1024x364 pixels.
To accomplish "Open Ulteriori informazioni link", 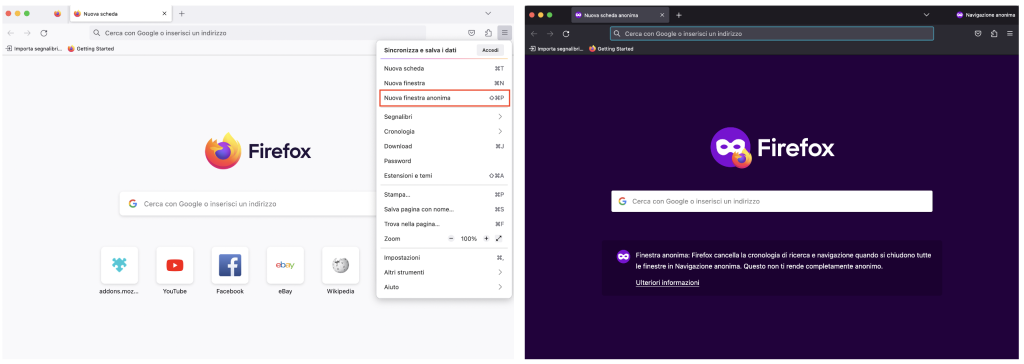I will (667, 283).
